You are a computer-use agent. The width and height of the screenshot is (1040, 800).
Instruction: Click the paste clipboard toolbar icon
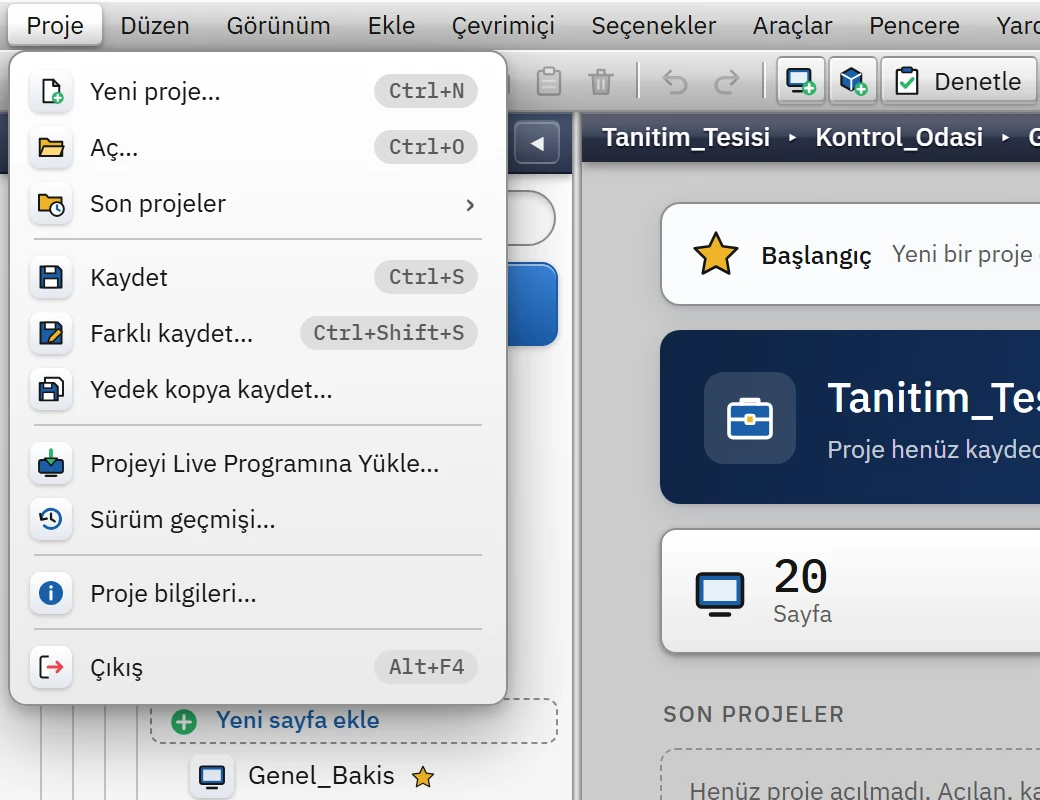(549, 82)
